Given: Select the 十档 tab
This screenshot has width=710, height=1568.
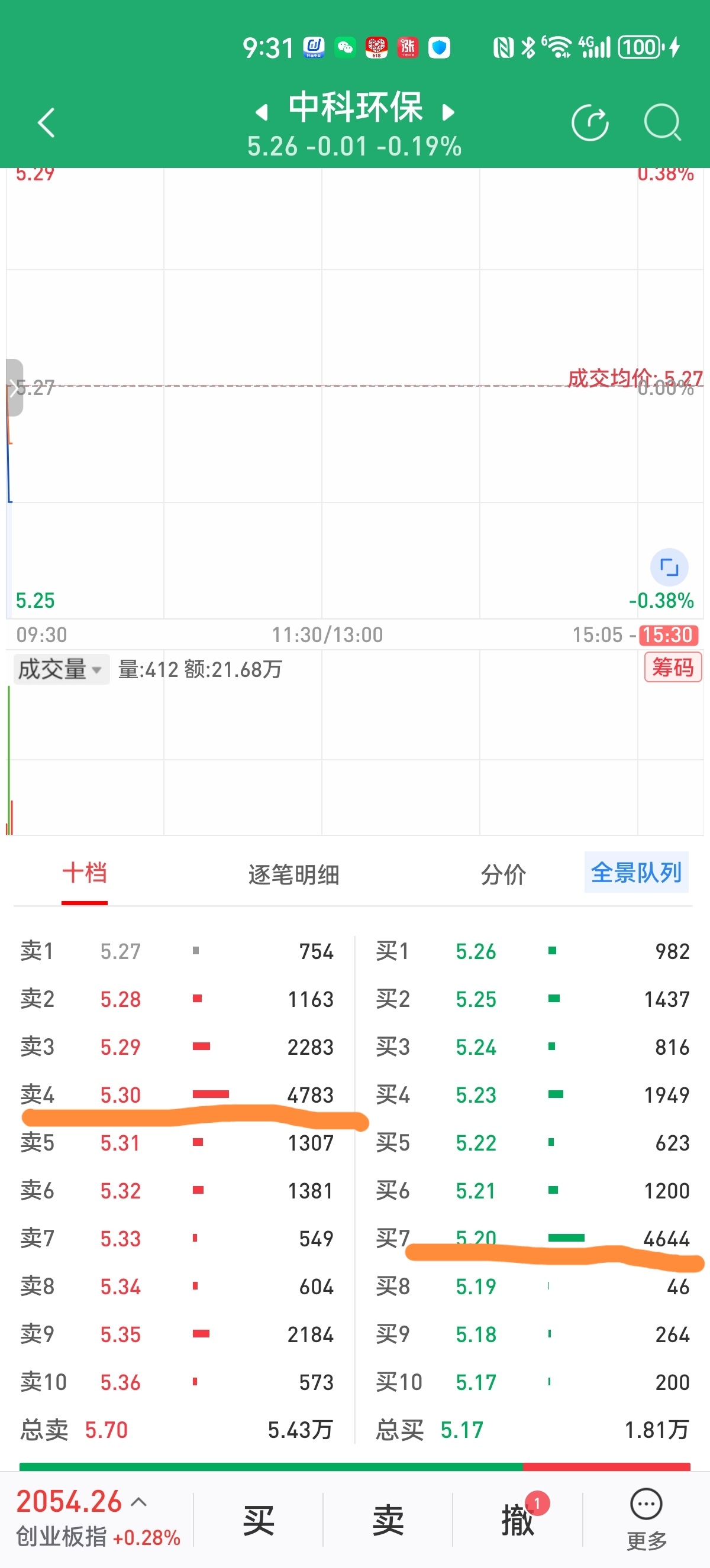Looking at the screenshot, I should click(85, 873).
